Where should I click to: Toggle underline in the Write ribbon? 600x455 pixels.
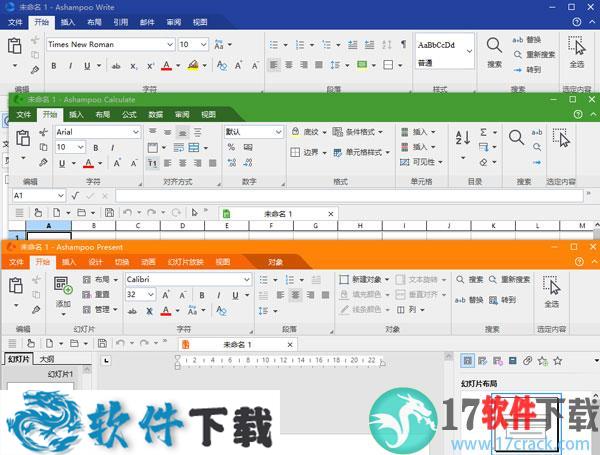(87, 66)
